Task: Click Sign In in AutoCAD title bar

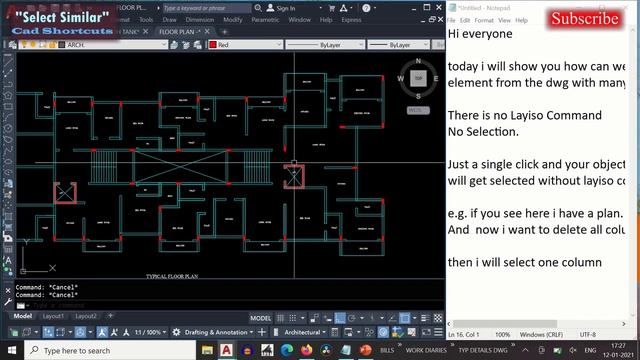Action: pyautogui.click(x=281, y=8)
